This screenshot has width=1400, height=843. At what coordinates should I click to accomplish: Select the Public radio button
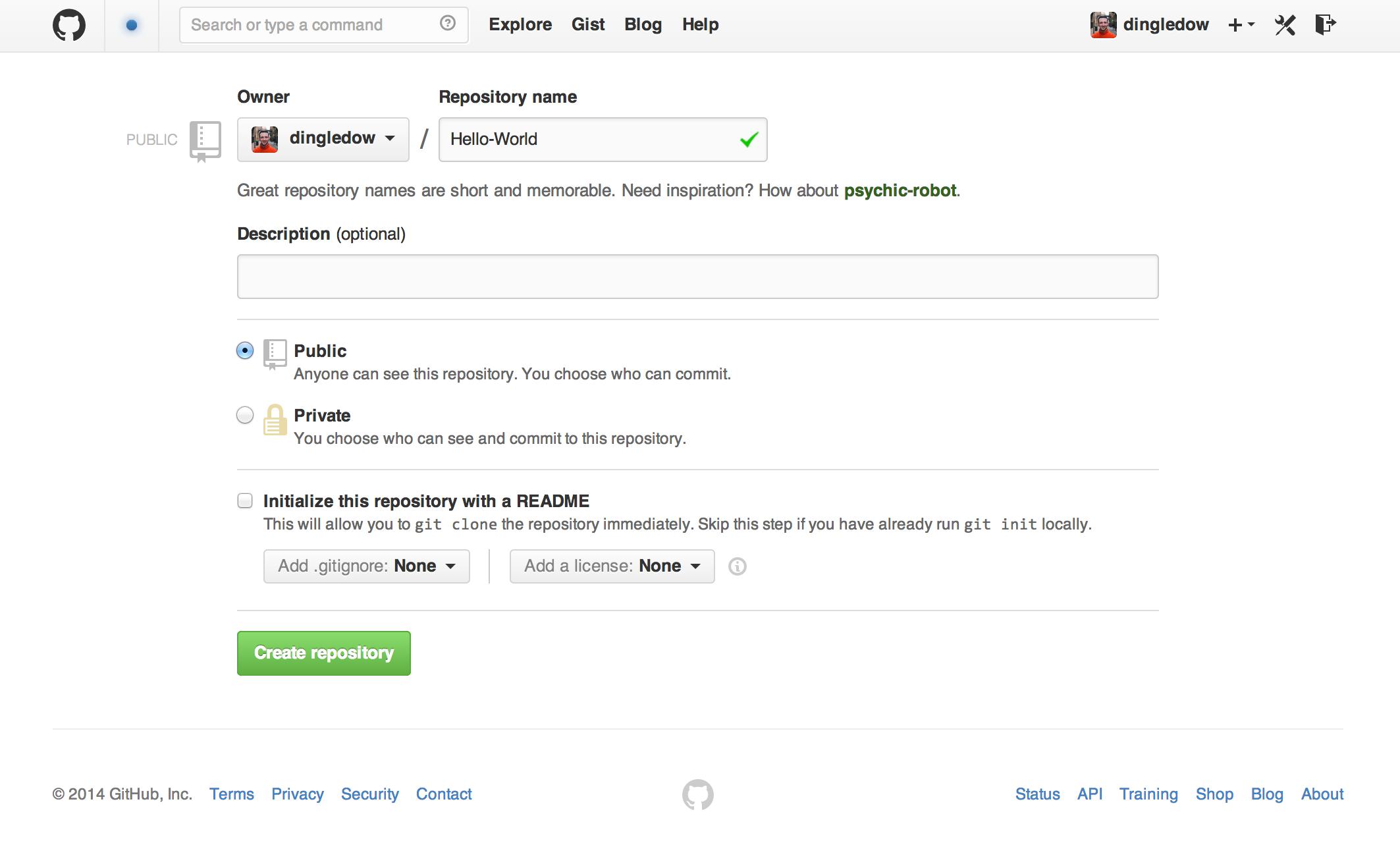[245, 350]
